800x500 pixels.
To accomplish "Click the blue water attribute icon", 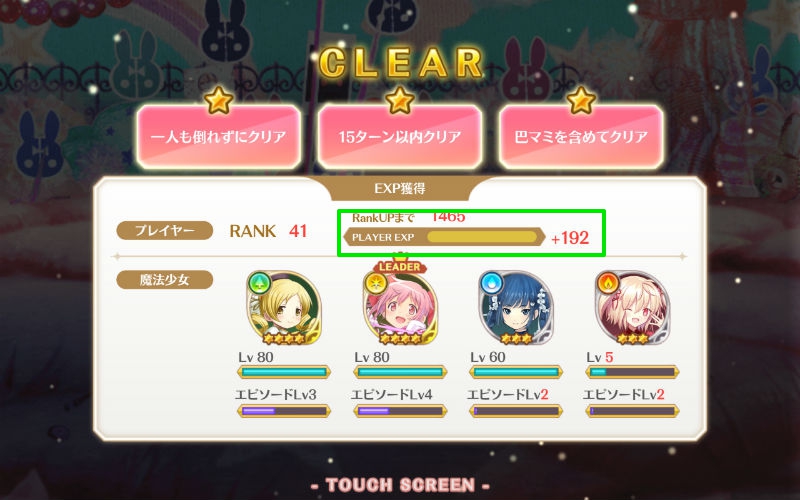I will coord(492,283).
